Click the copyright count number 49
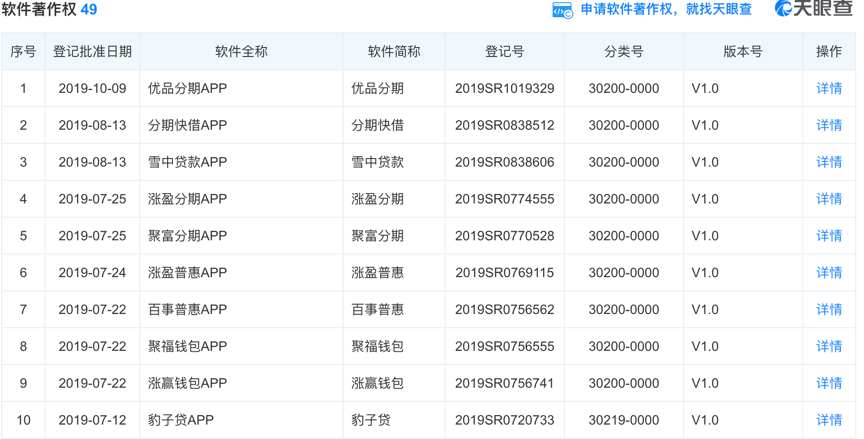This screenshot has width=864, height=439. [x=89, y=10]
